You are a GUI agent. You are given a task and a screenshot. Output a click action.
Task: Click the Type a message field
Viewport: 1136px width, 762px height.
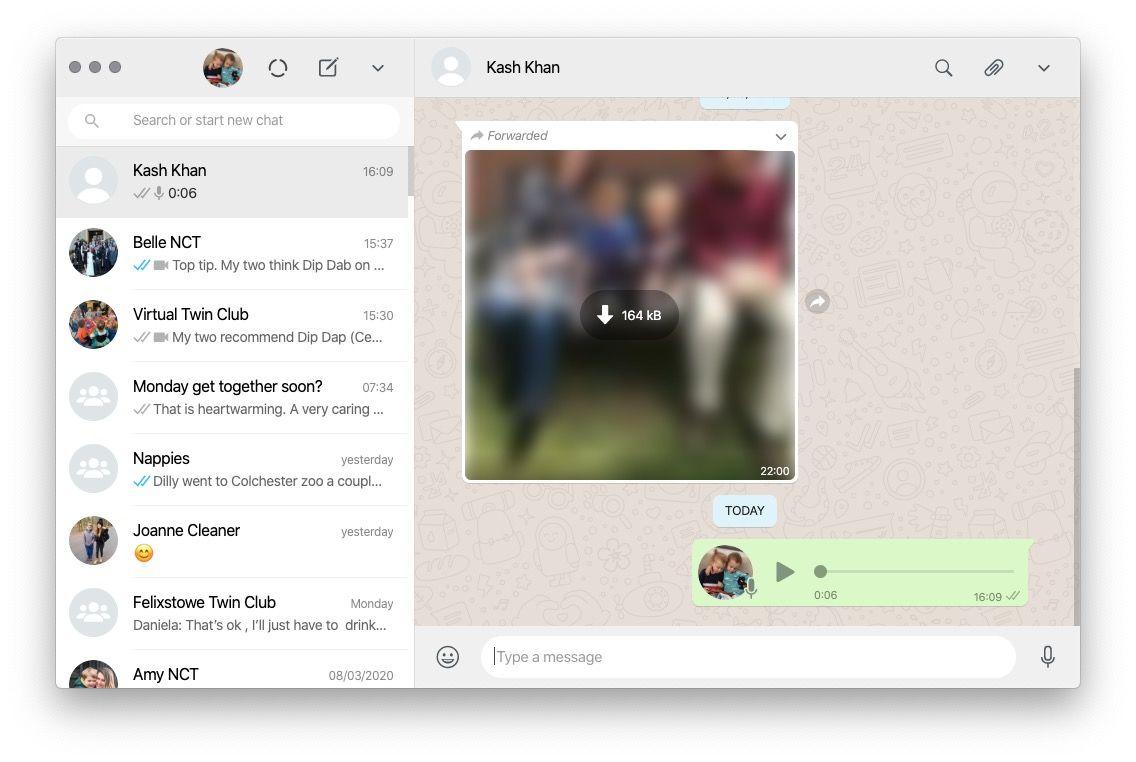pyautogui.click(x=748, y=657)
